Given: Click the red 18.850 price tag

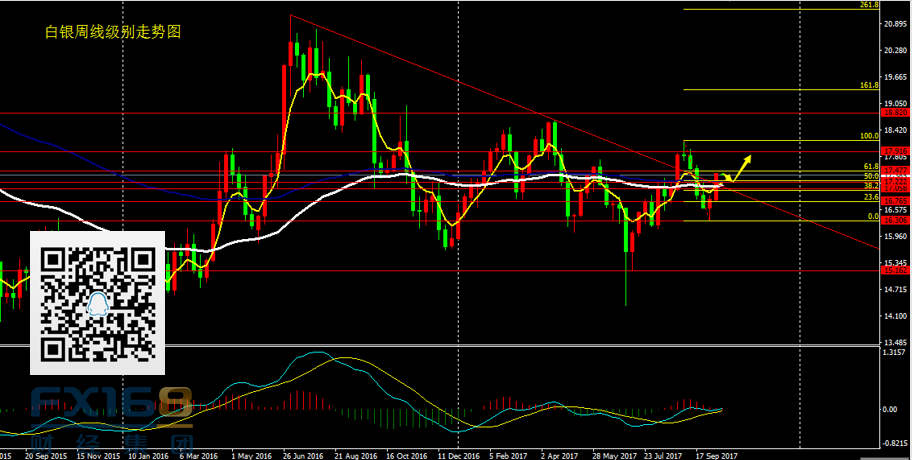Looking at the screenshot, I should click(895, 113).
